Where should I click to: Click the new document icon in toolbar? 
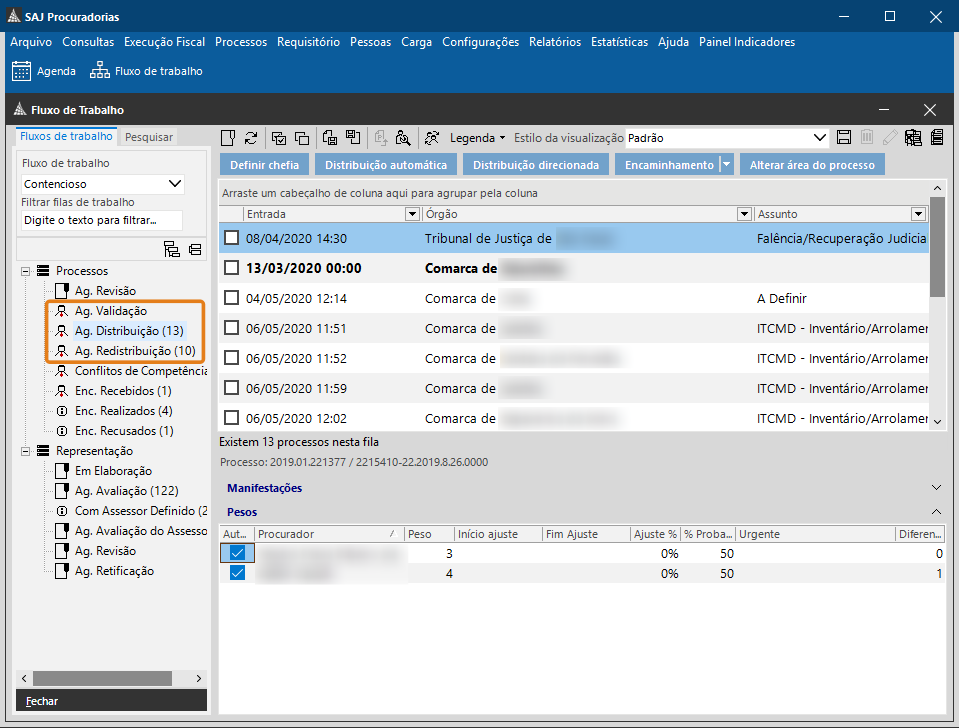(228, 138)
